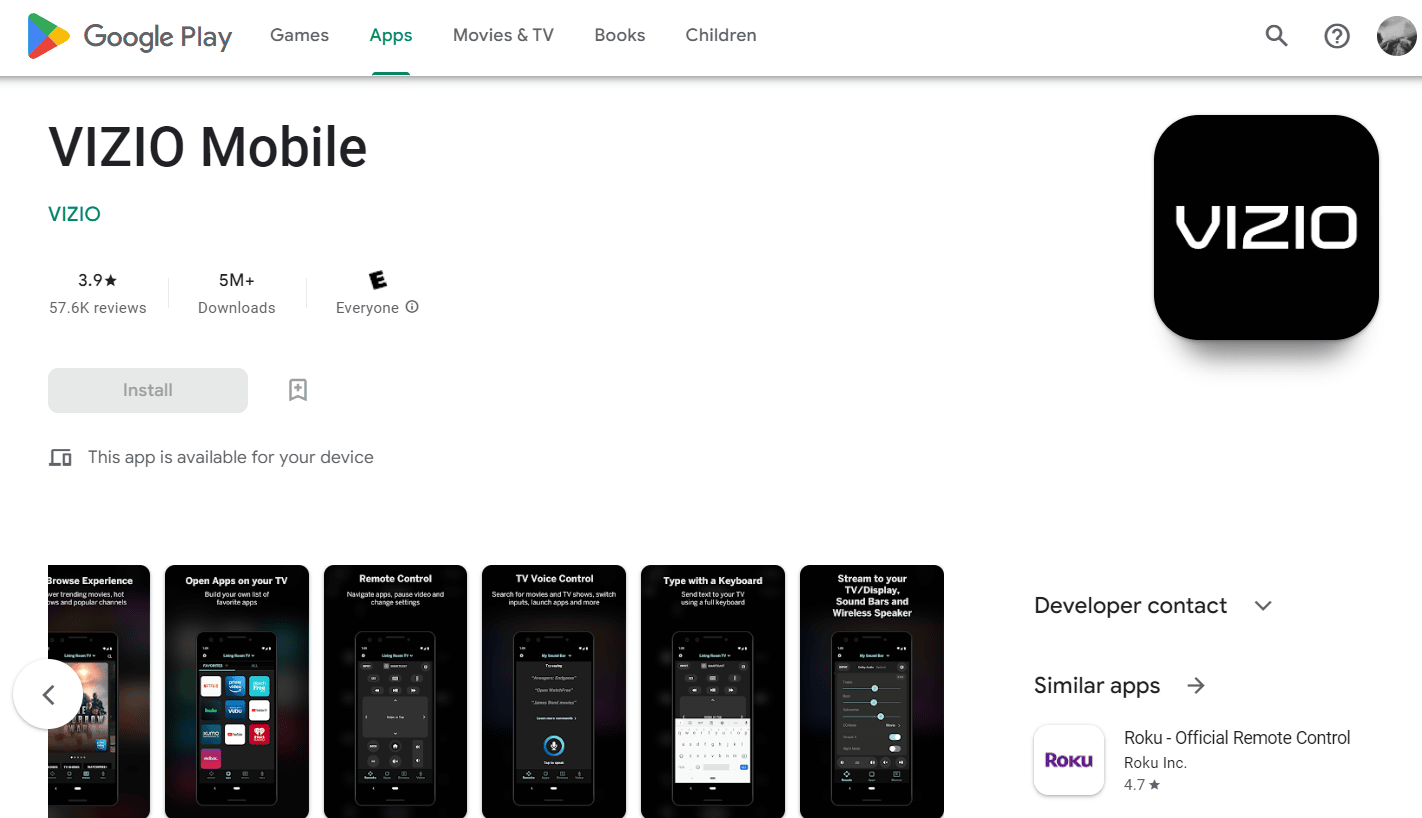
Task: Open the account profile avatar
Action: coord(1396,36)
